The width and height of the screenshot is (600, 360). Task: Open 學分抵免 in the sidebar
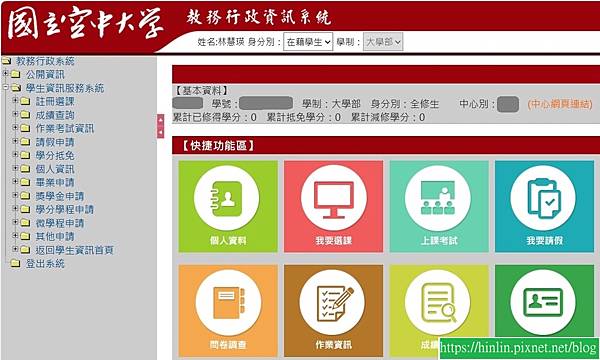(55, 155)
